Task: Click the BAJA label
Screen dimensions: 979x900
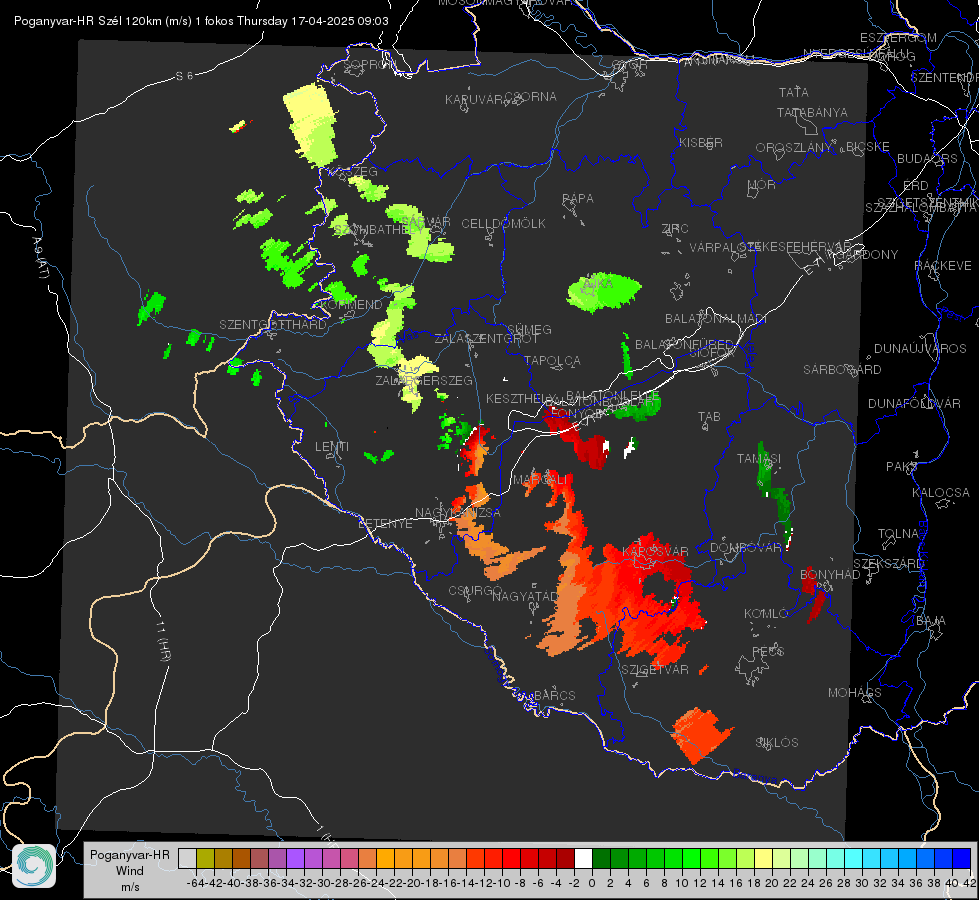Action: [x=931, y=621]
